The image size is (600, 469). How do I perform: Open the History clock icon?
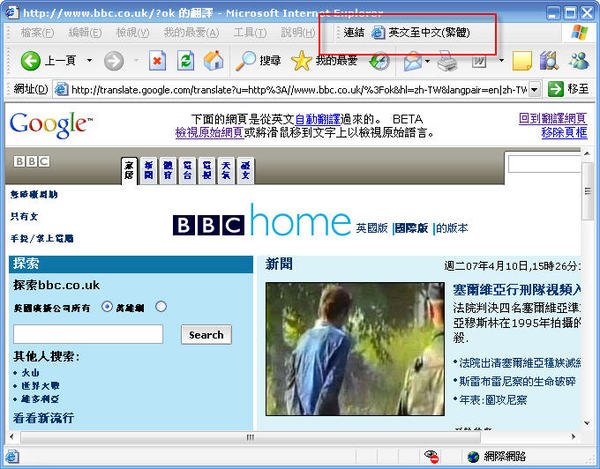(379, 61)
